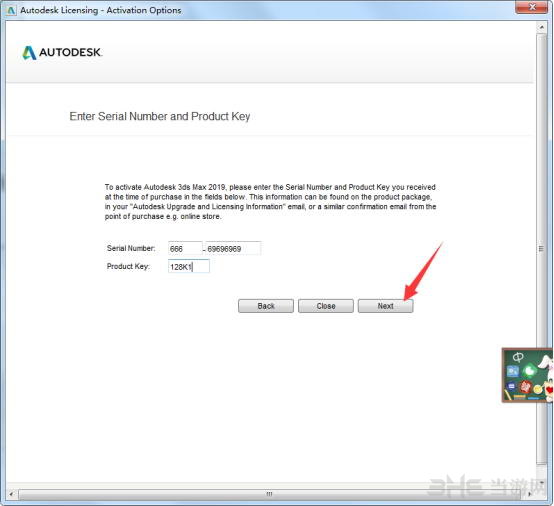Click the horizontal scrollbar right arrow
Image resolution: width=554 pixels, height=506 pixels.
[529, 494]
